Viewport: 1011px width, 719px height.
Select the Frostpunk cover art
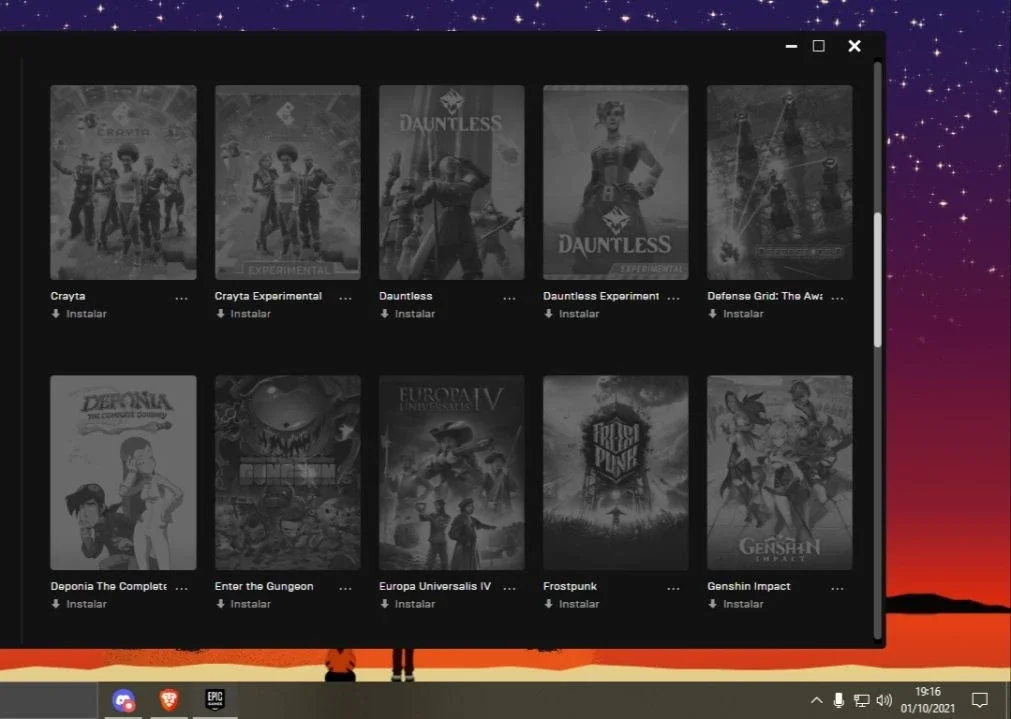[616, 473]
